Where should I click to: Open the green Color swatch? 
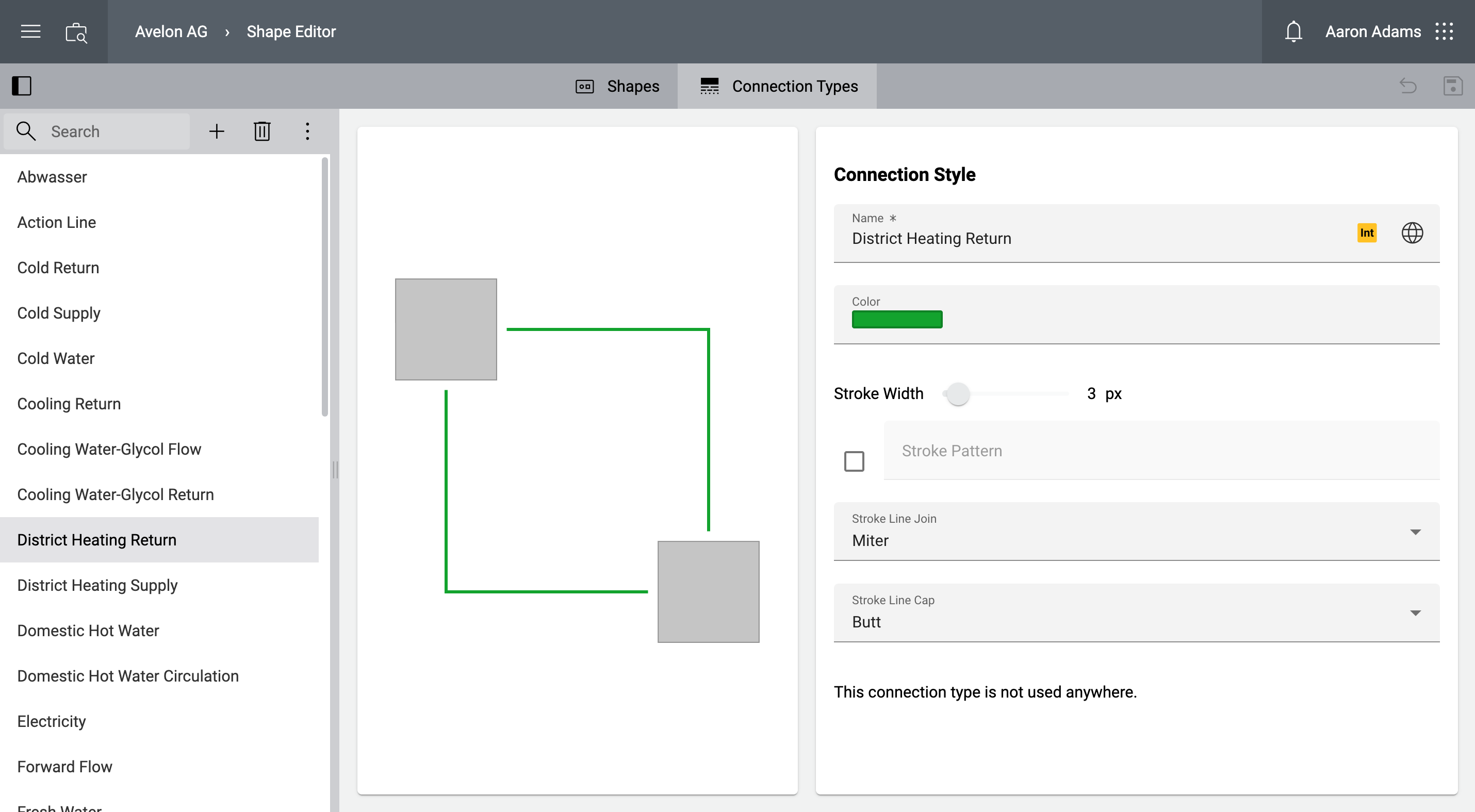point(897,319)
